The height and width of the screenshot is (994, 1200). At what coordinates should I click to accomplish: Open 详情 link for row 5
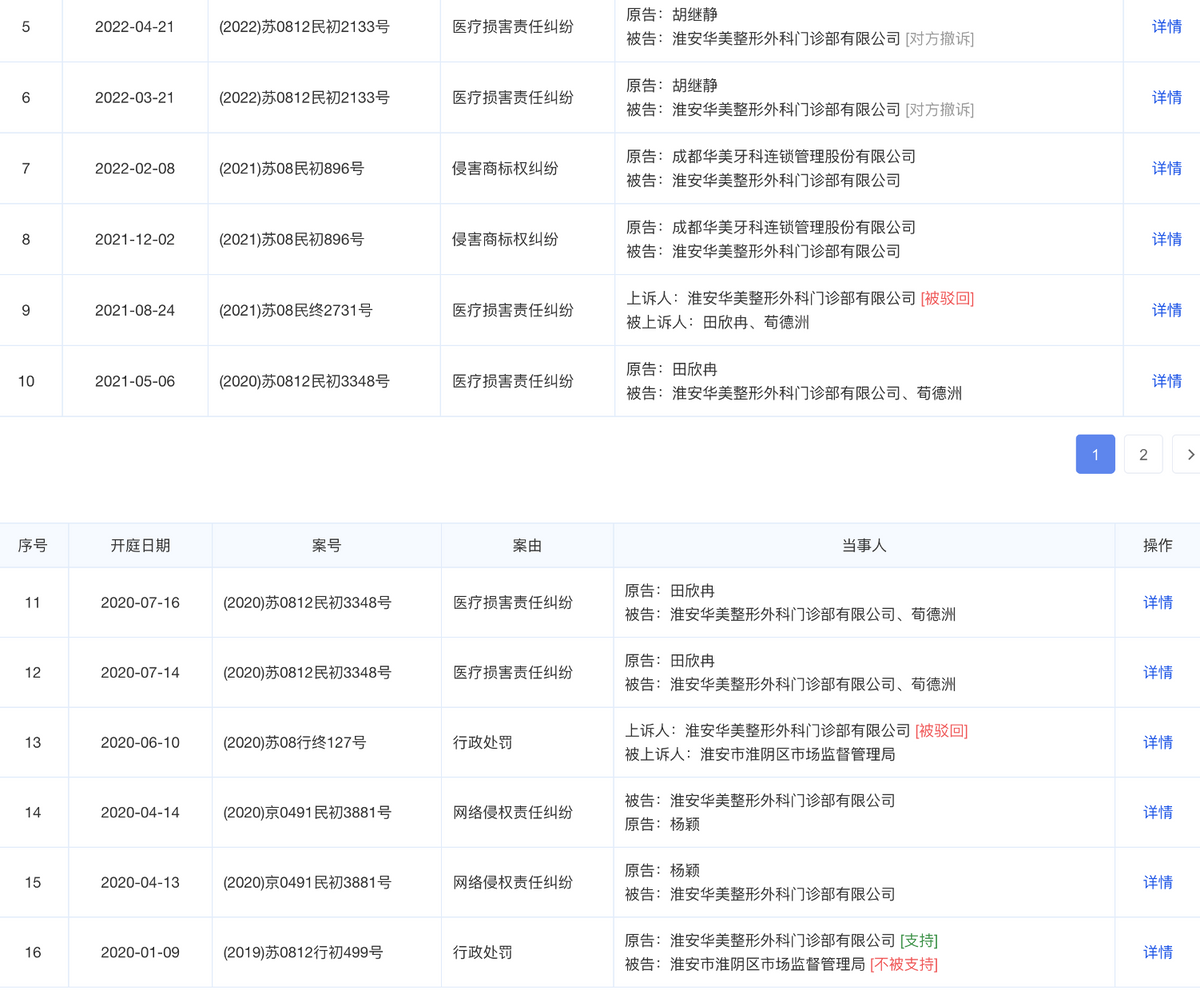pyautogui.click(x=1167, y=27)
